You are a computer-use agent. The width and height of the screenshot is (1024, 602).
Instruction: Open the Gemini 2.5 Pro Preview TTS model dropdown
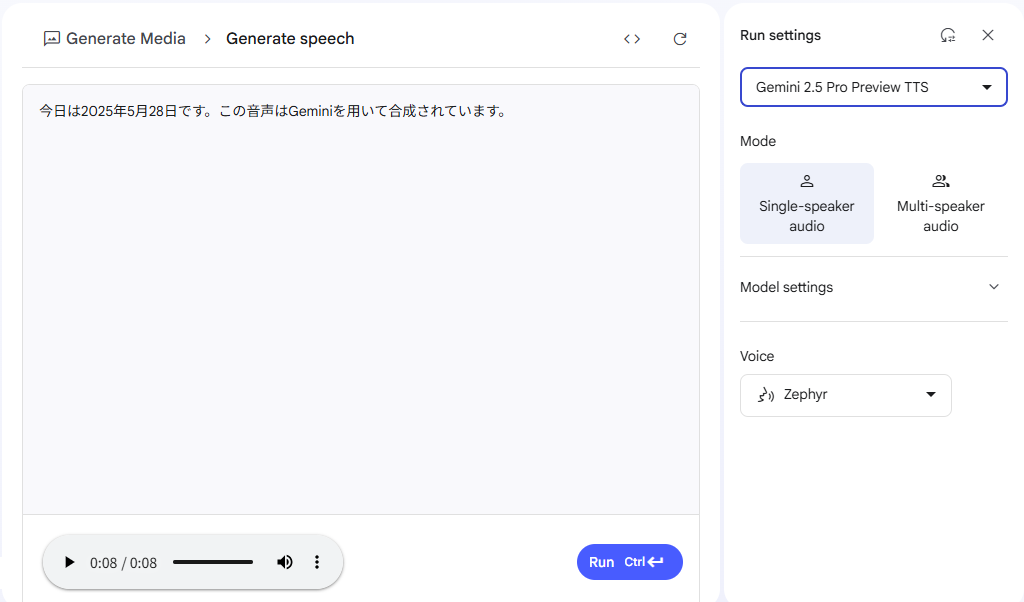[x=873, y=87]
